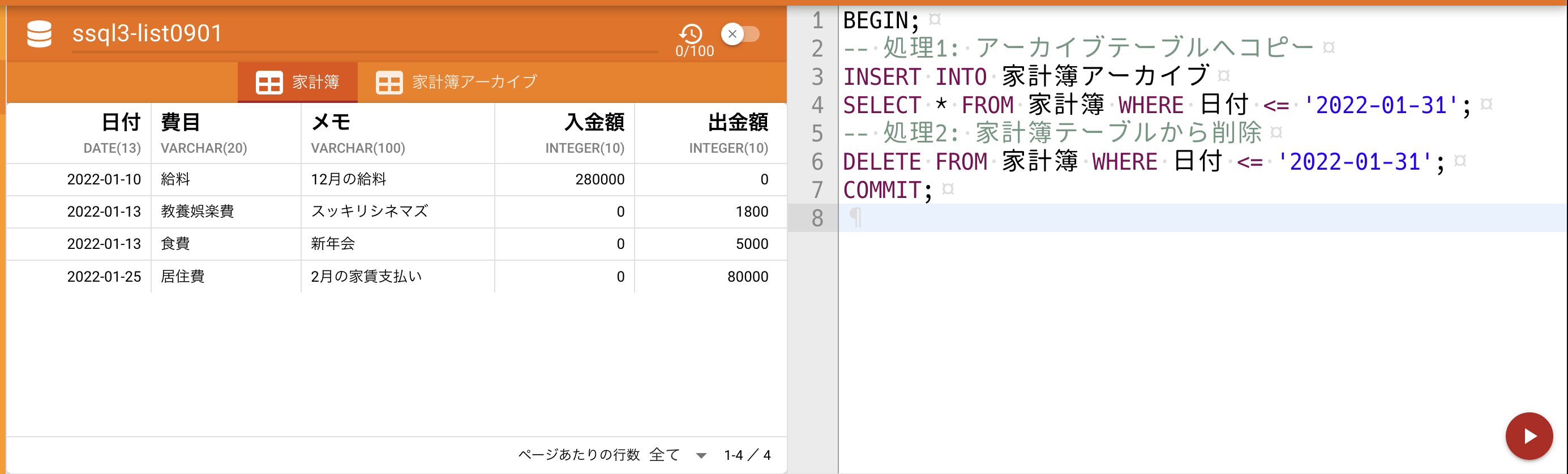1568x474 pixels.
Task: Click the table icon on 家計簿アーカイブ tab
Action: (389, 82)
